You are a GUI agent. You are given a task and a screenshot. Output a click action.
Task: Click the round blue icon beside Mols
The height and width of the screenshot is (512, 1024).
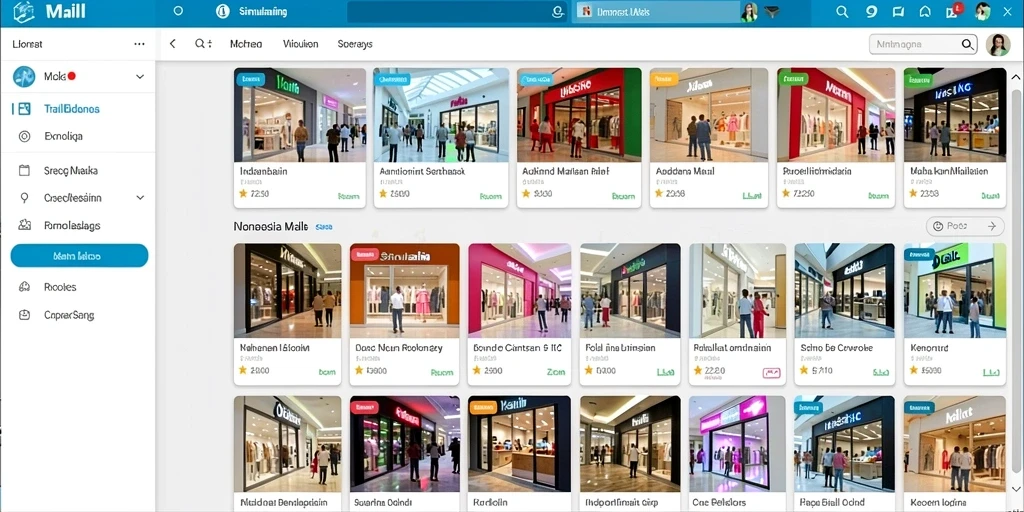24,76
